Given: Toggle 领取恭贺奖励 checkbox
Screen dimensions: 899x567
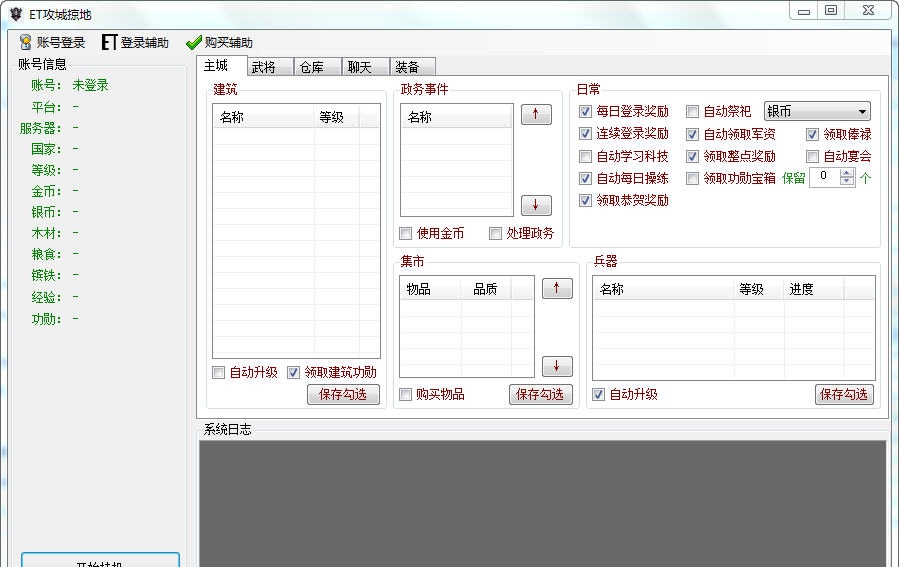Looking at the screenshot, I should (x=585, y=200).
